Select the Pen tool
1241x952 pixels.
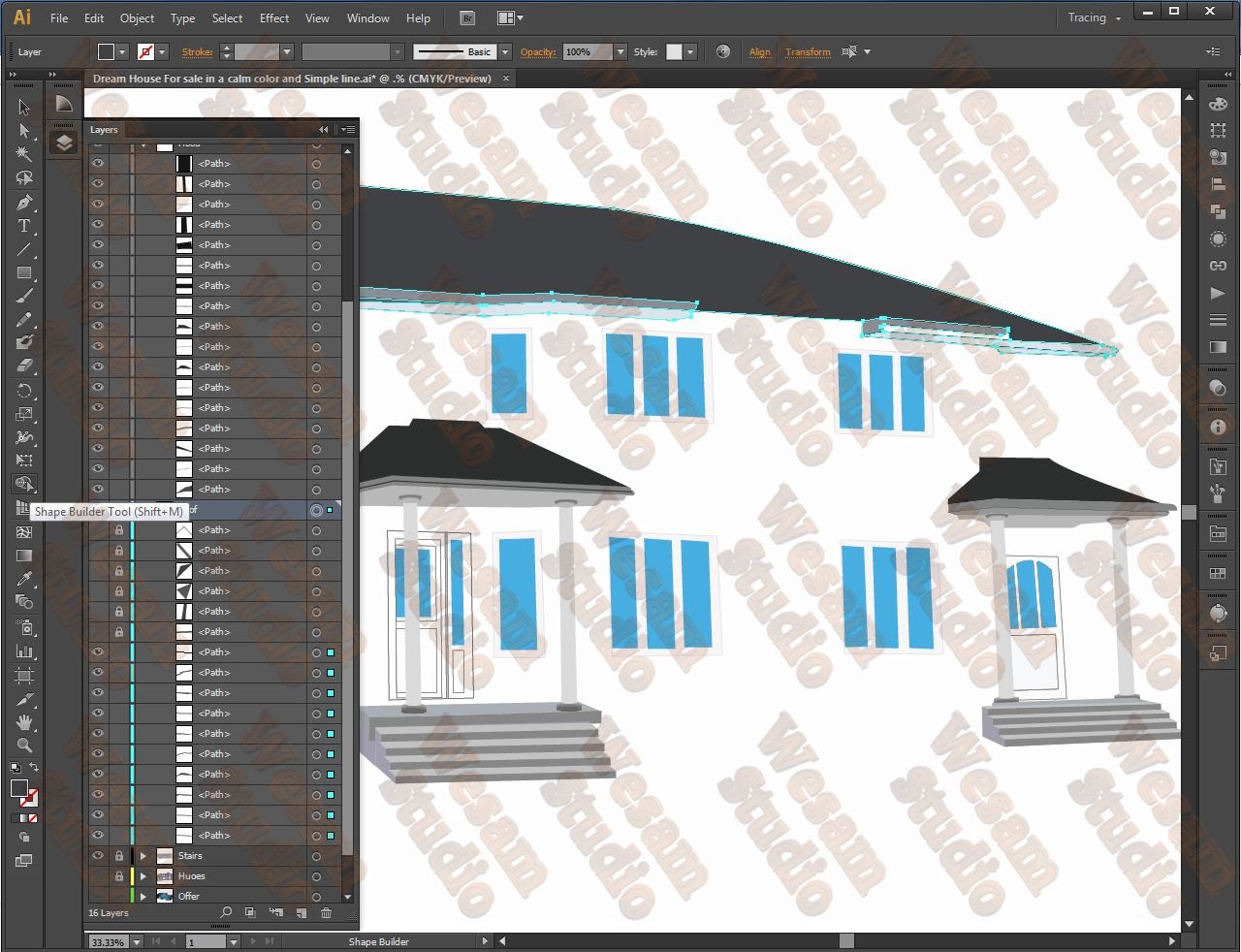[x=24, y=202]
